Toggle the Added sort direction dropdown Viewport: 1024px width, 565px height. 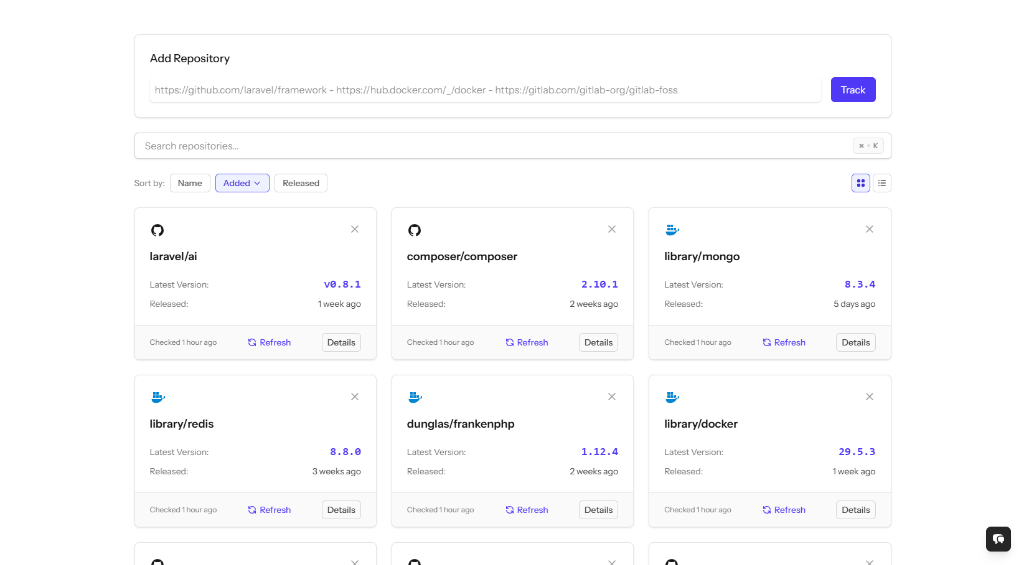point(242,183)
